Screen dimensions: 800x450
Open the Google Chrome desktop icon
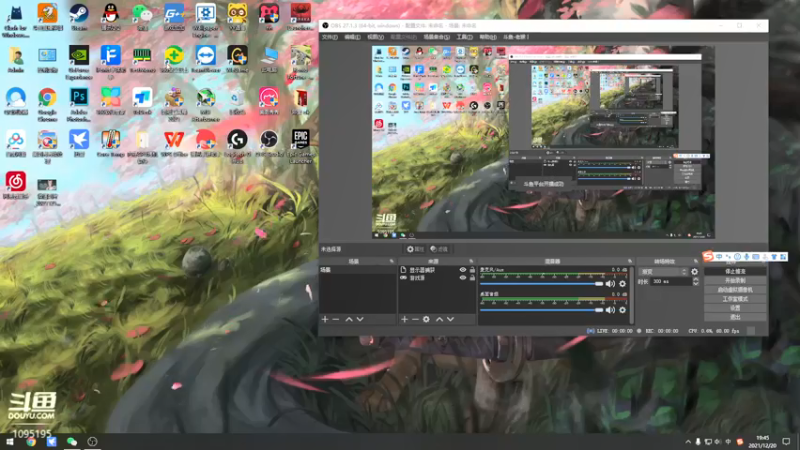coord(47,104)
